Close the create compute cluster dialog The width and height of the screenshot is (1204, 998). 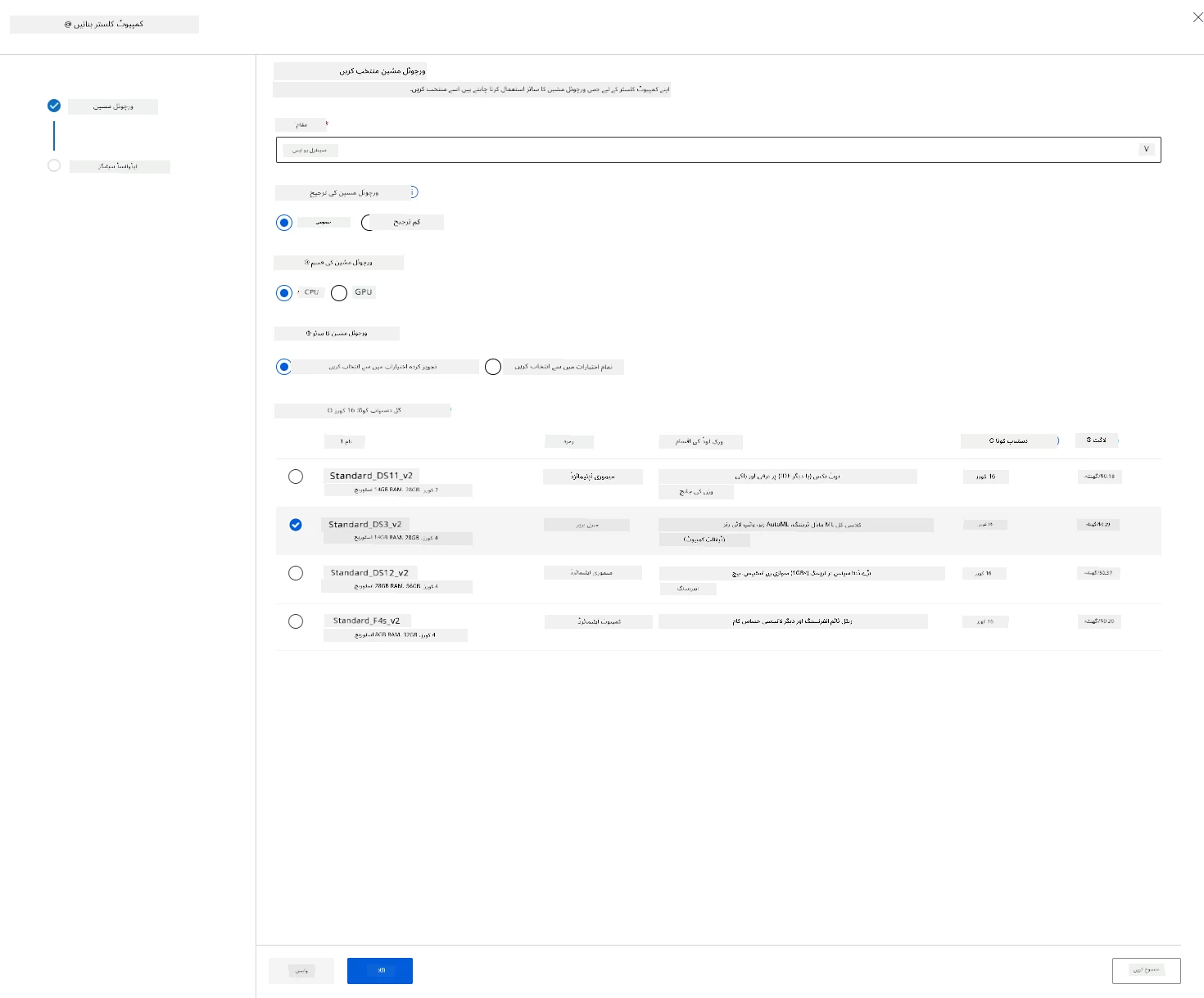pos(1197,17)
